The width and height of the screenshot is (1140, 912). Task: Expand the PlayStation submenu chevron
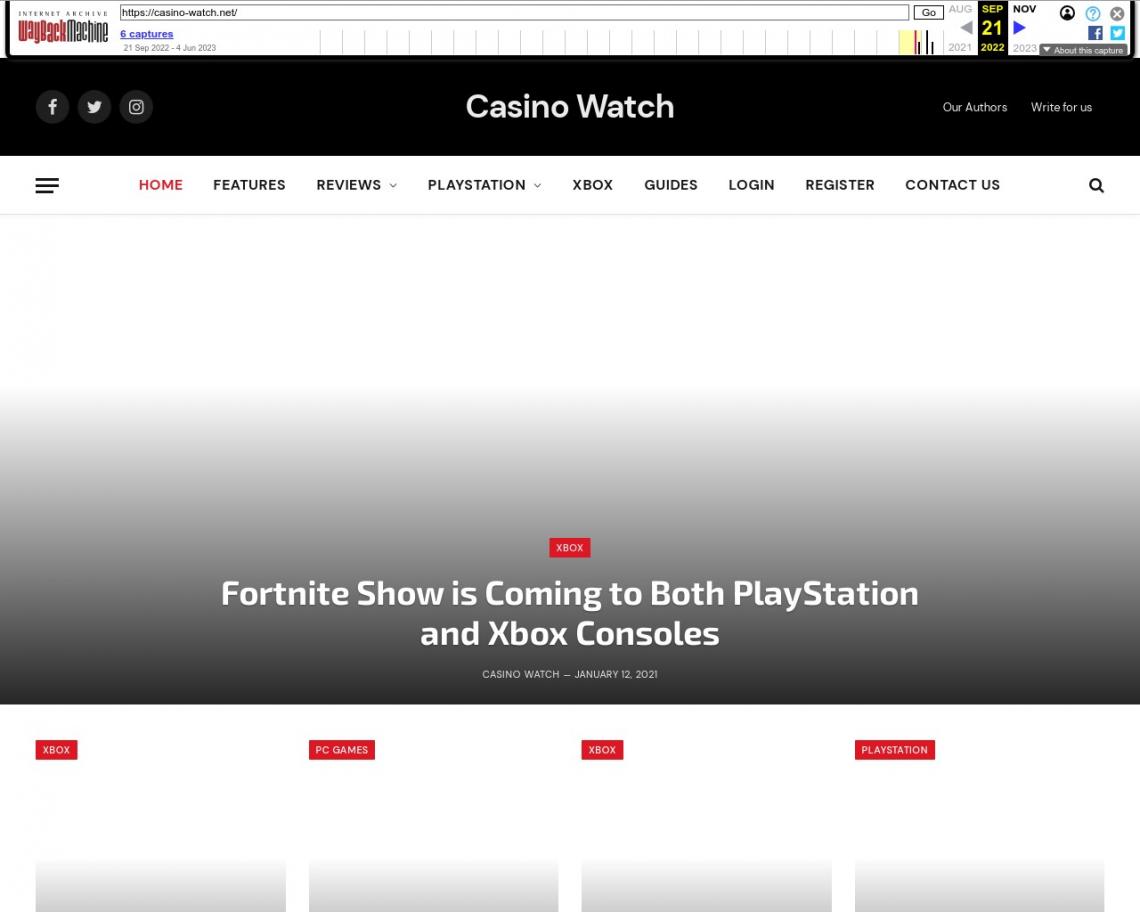[x=537, y=185]
